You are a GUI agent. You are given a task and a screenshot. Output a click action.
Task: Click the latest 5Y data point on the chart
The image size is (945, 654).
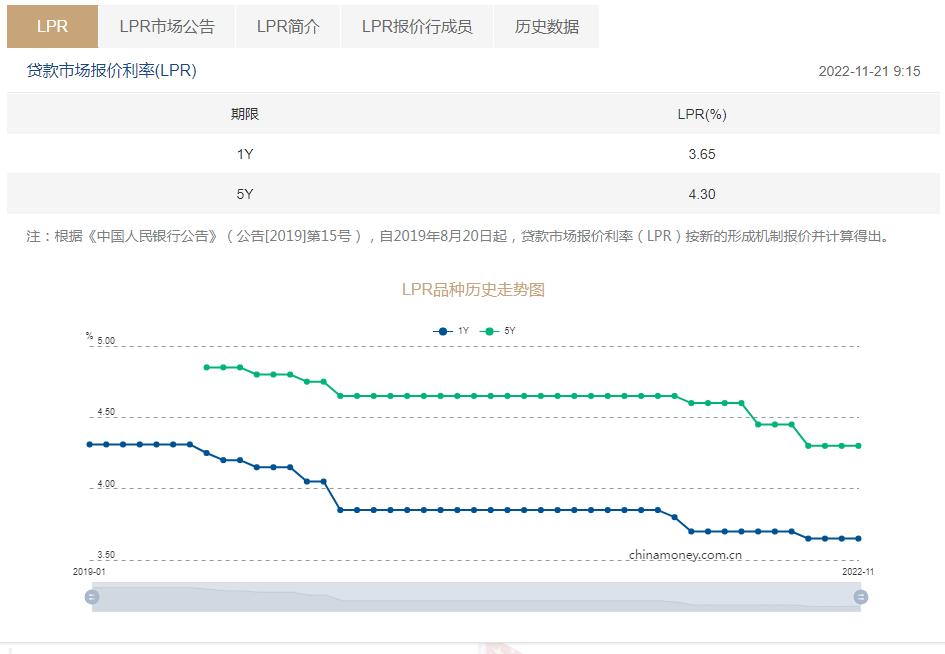858,445
